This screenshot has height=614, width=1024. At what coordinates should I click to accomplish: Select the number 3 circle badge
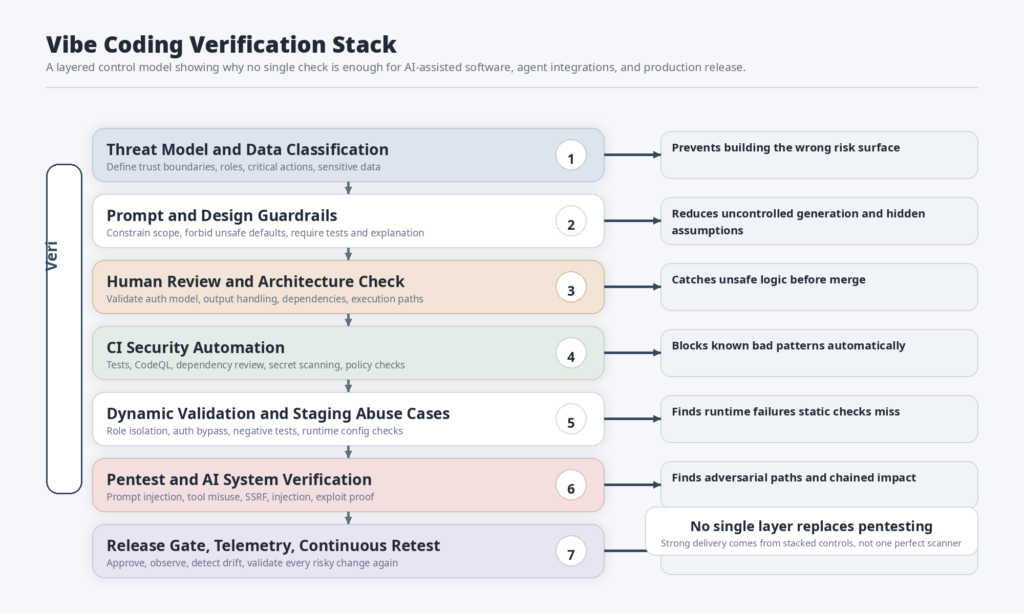pos(571,288)
